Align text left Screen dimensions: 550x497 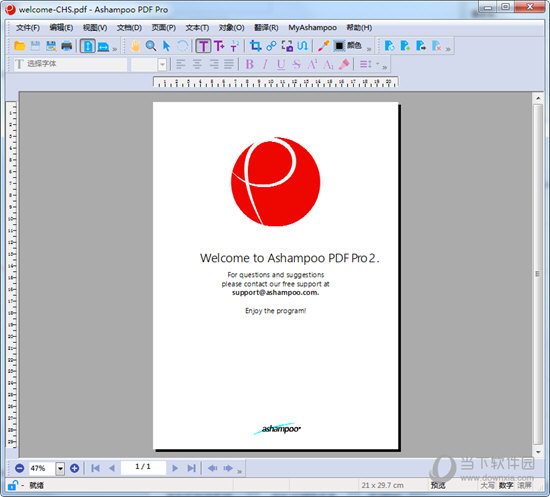(x=181, y=64)
